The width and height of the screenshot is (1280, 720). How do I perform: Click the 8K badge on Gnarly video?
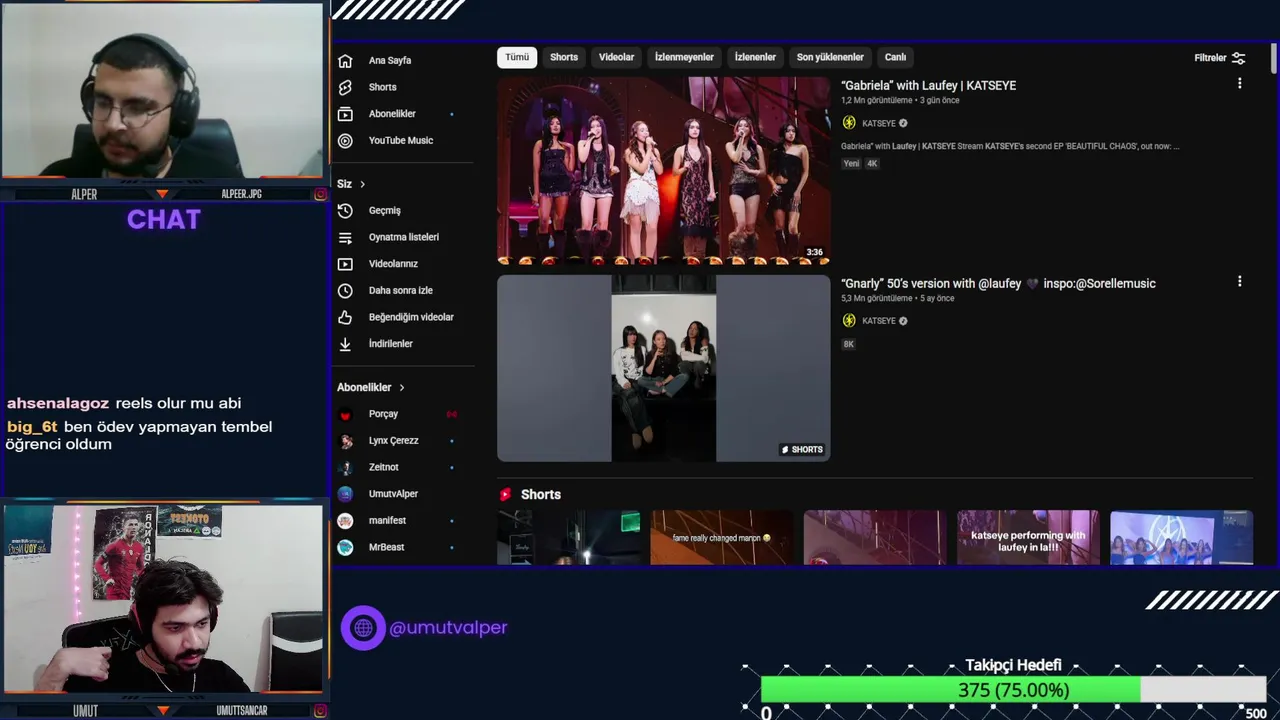pyautogui.click(x=848, y=344)
